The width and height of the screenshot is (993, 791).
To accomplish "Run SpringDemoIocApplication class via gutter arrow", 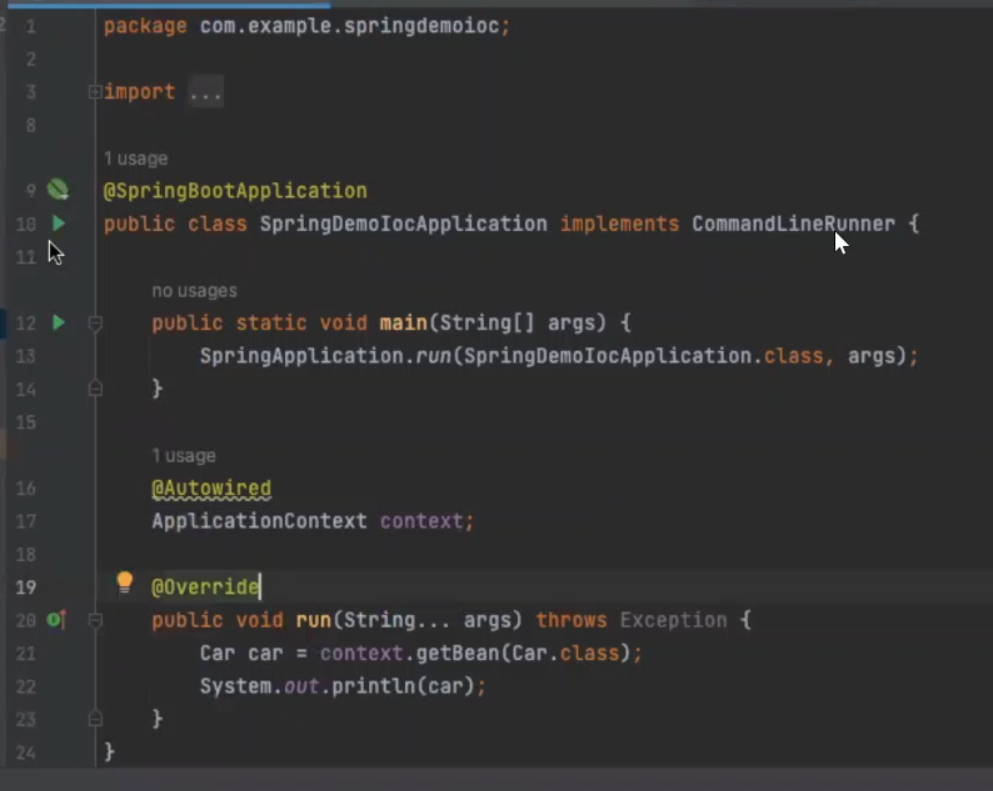I will pos(58,223).
